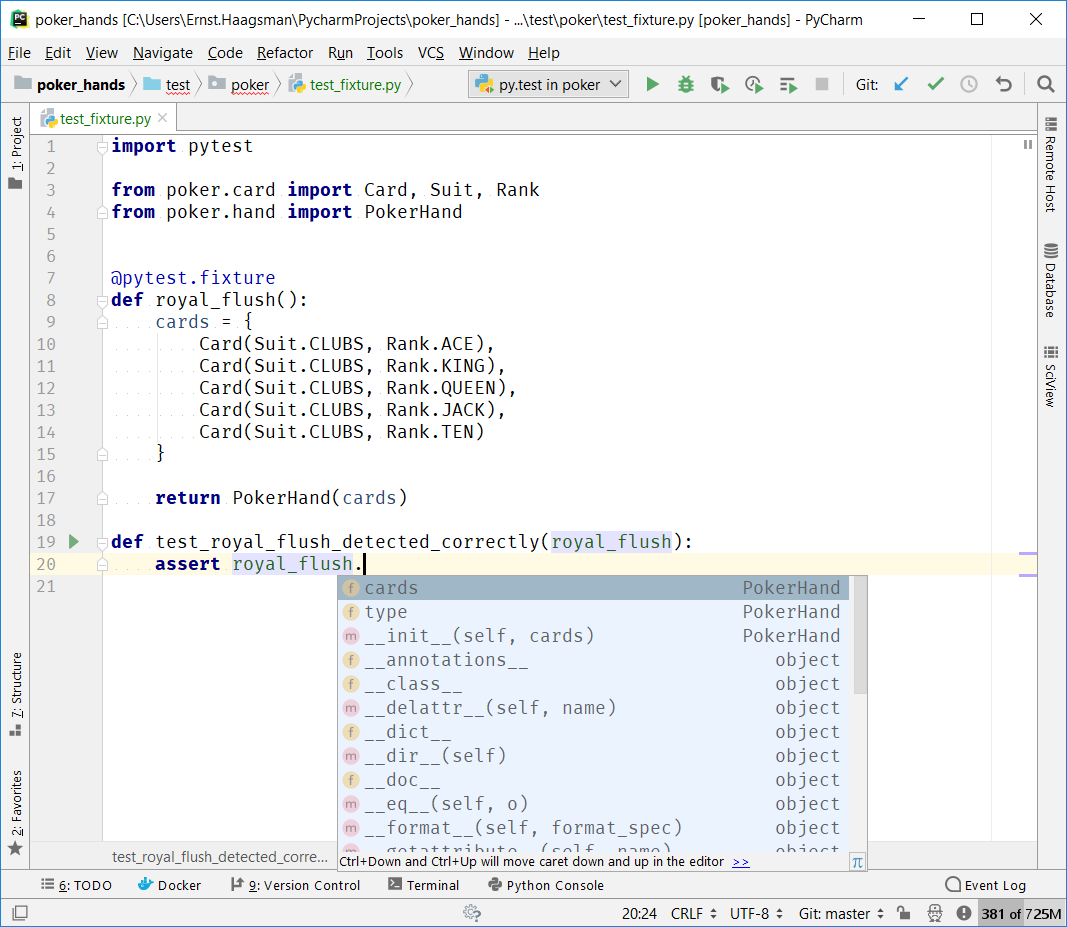Click the inspector hector icon in status bar
Viewport: 1067px width, 927px height.
pyautogui.click(x=935, y=913)
